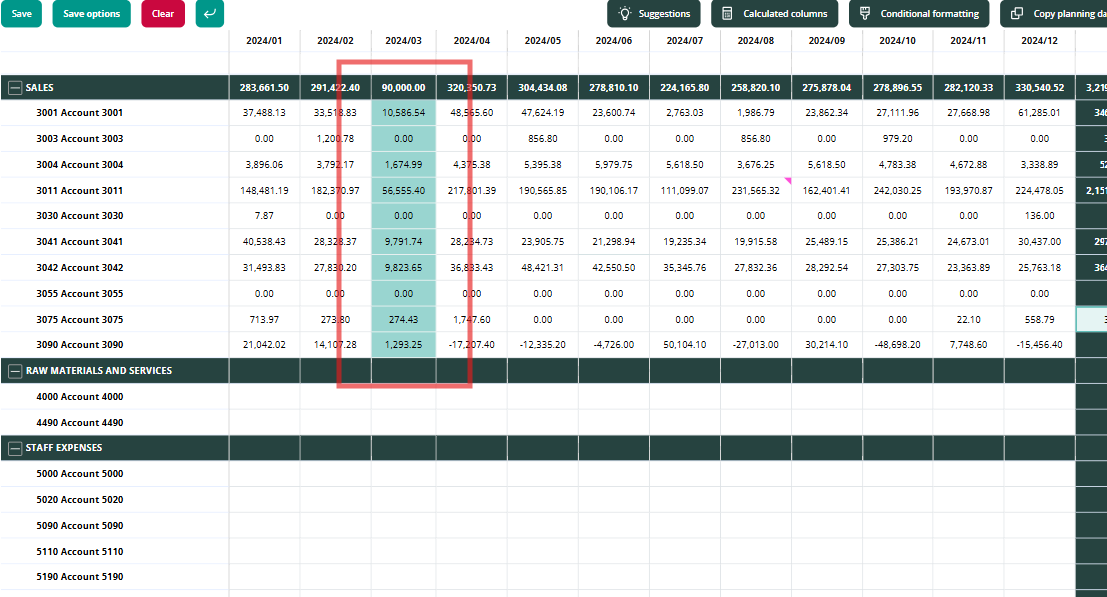
Task: Select the 2024/01 column header
Action: point(264,41)
